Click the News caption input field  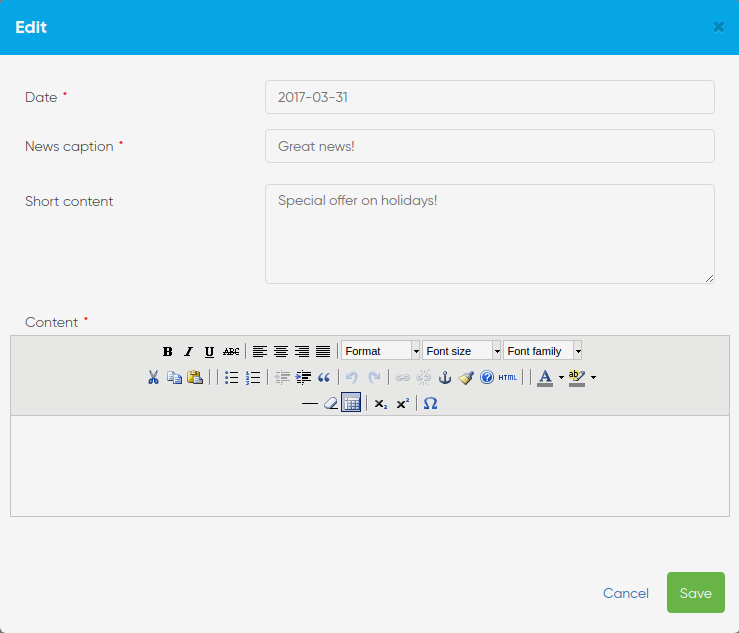tap(489, 146)
